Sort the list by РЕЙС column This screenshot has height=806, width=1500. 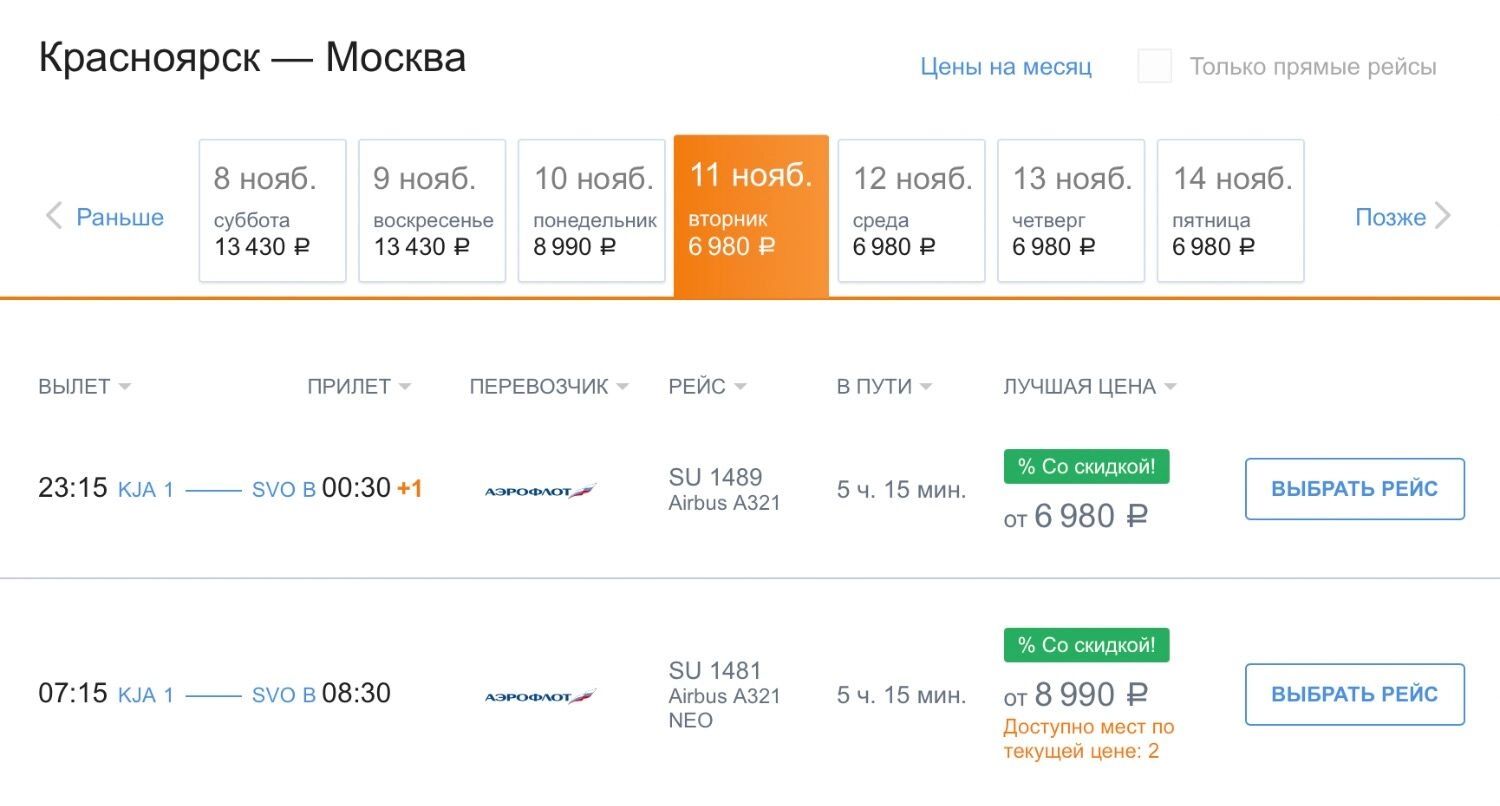click(707, 387)
